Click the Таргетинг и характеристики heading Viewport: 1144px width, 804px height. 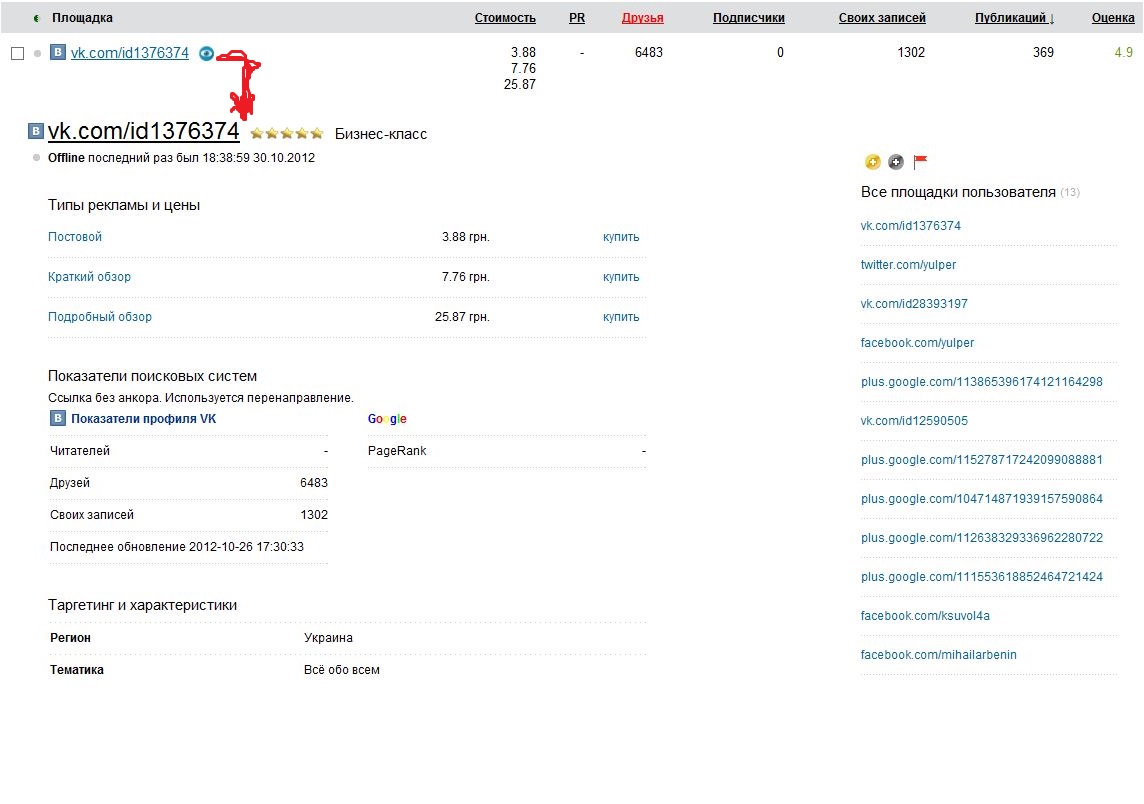[142, 605]
